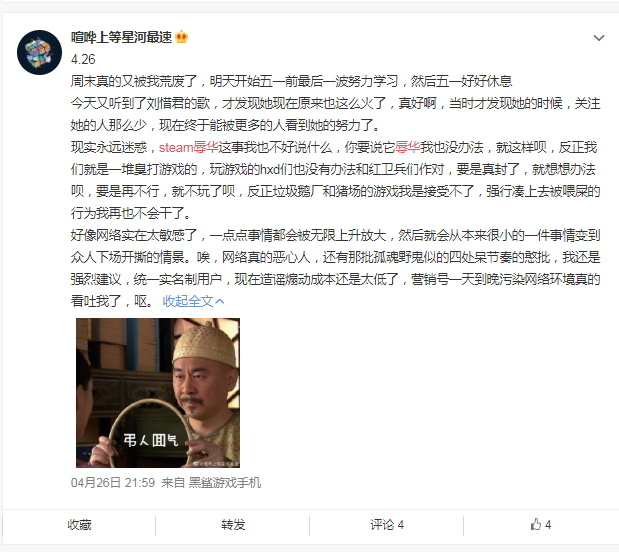This screenshot has width=619, height=552.
Task: Click 收藏 to bookmark the post
Action: 79,525
